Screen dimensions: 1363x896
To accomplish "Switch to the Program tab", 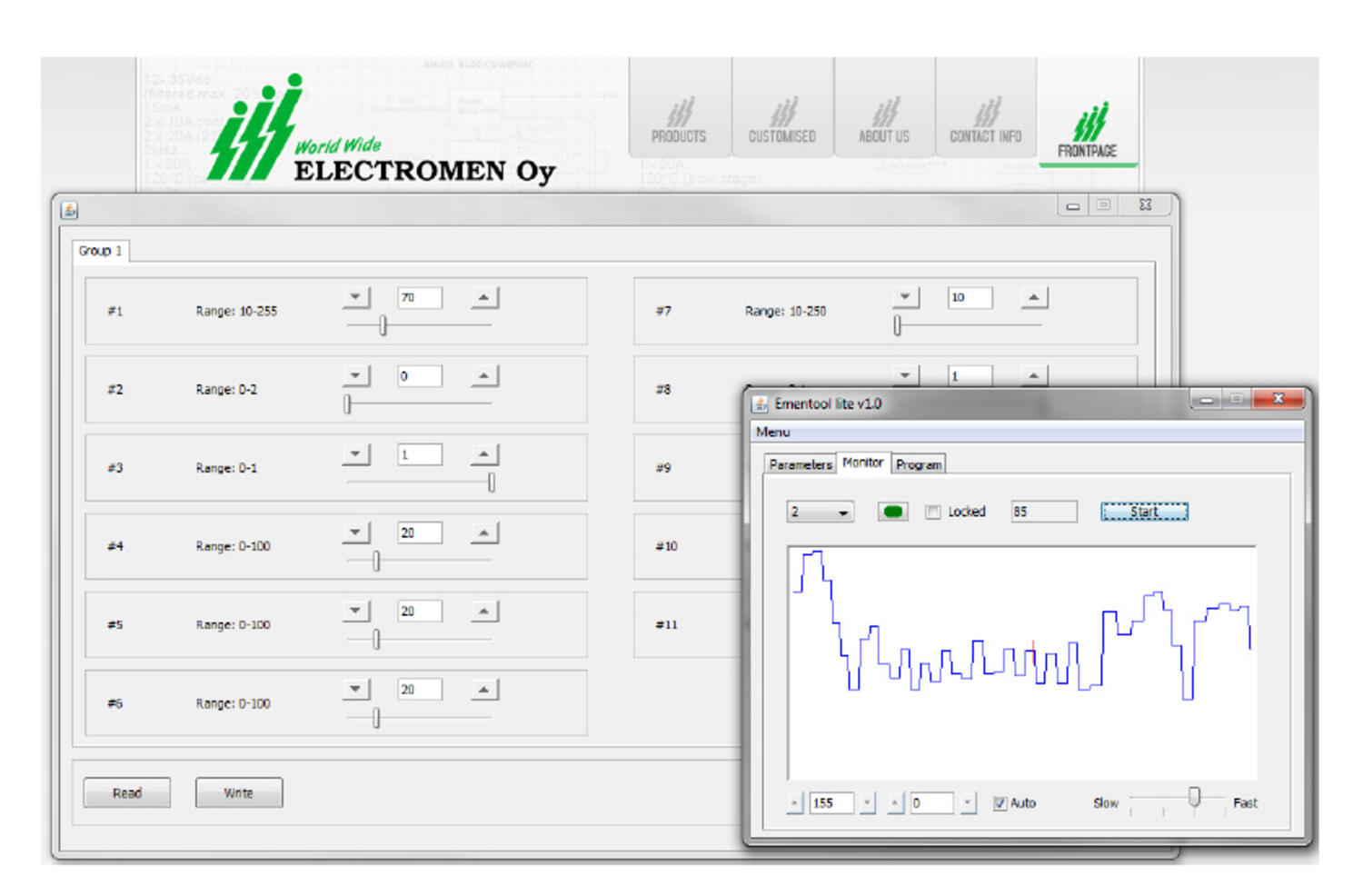I will [x=919, y=463].
